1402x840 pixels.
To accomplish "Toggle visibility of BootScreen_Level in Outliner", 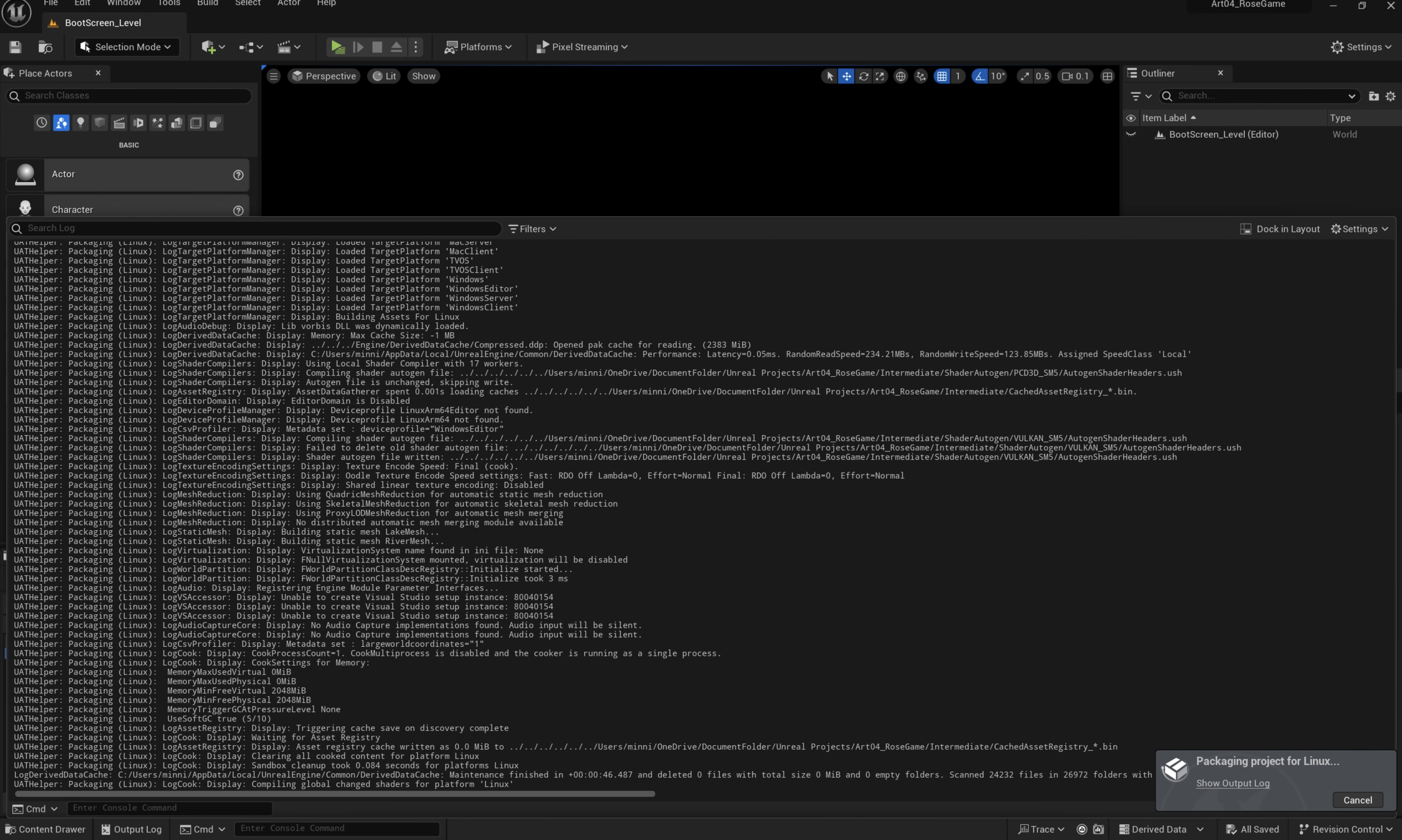I will point(1130,135).
